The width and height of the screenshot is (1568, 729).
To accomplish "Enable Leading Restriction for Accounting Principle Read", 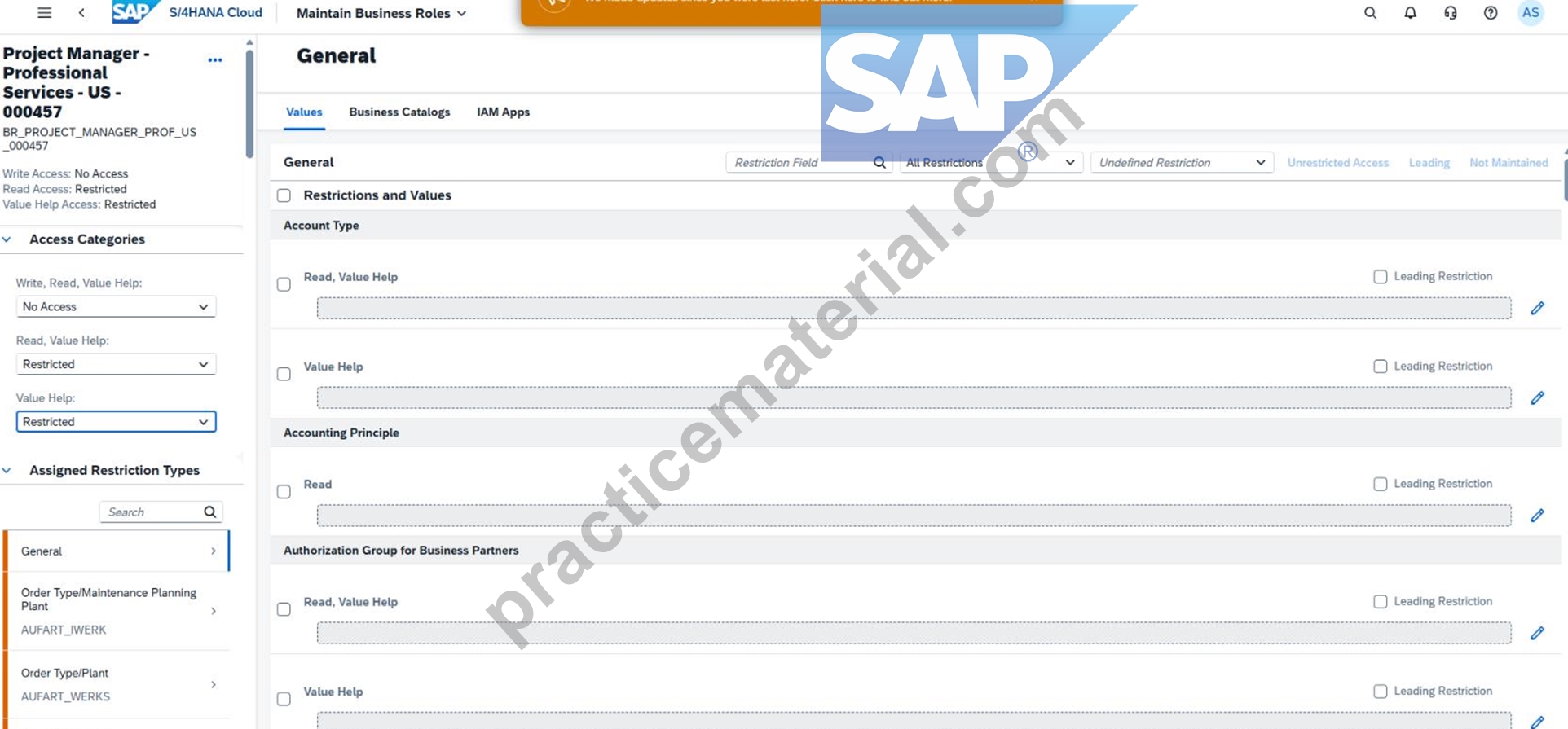I will point(1380,484).
